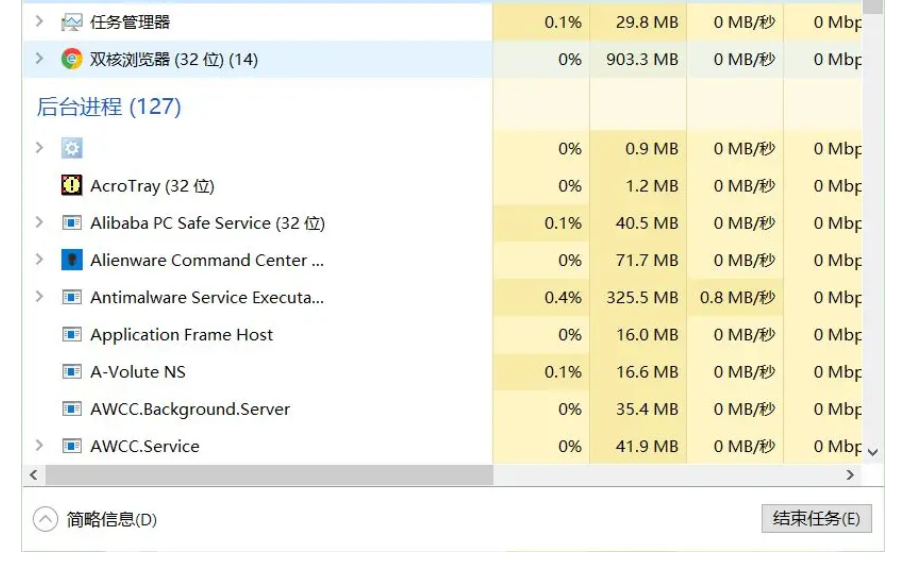Click the AWCC.Service process icon
The image size is (903, 585).
click(71, 446)
